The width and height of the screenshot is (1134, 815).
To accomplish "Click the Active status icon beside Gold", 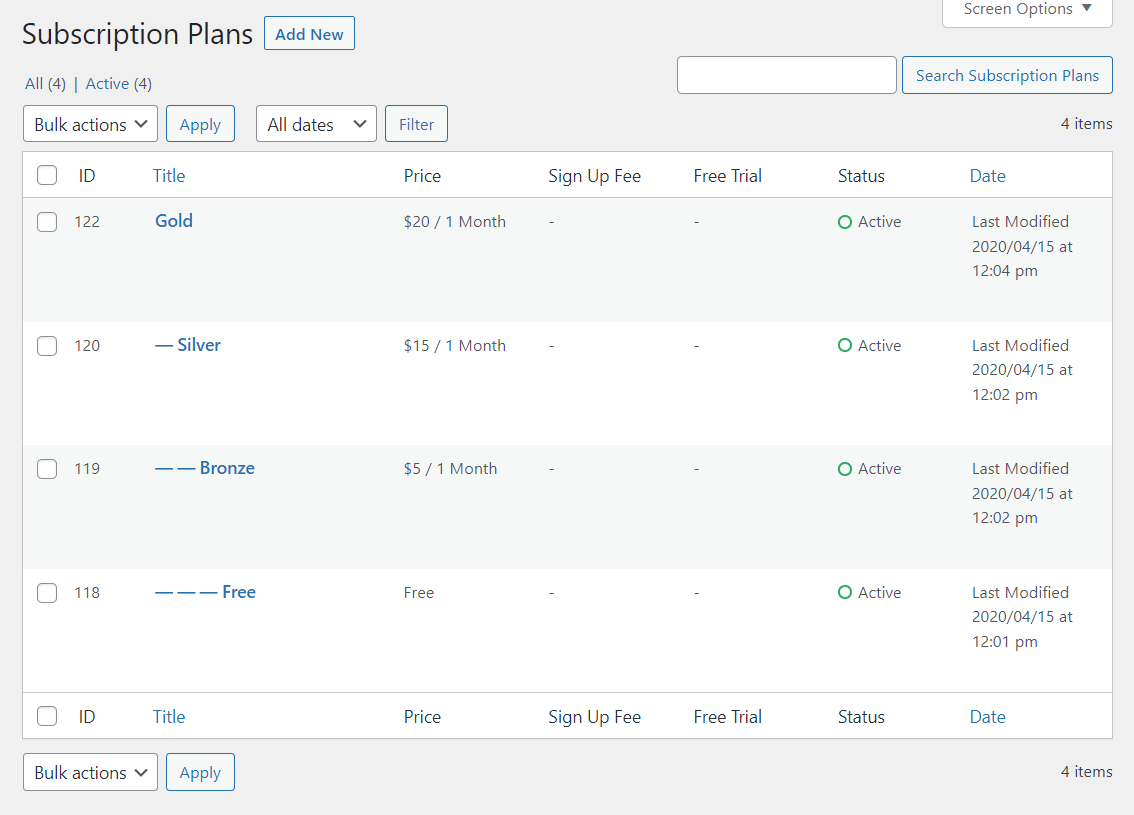I will pos(845,221).
